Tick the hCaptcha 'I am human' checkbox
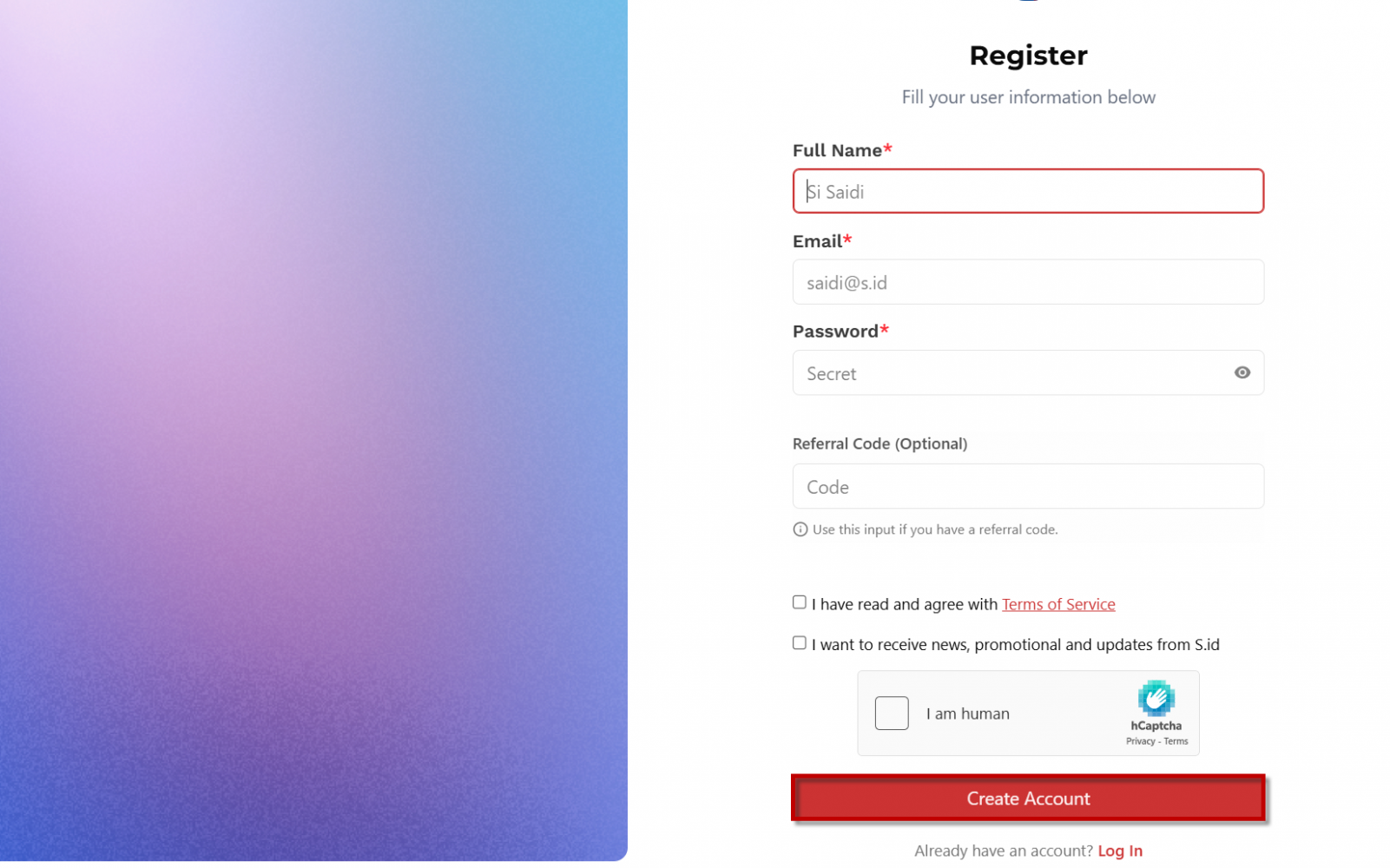This screenshot has height=868, width=1390. (x=891, y=713)
